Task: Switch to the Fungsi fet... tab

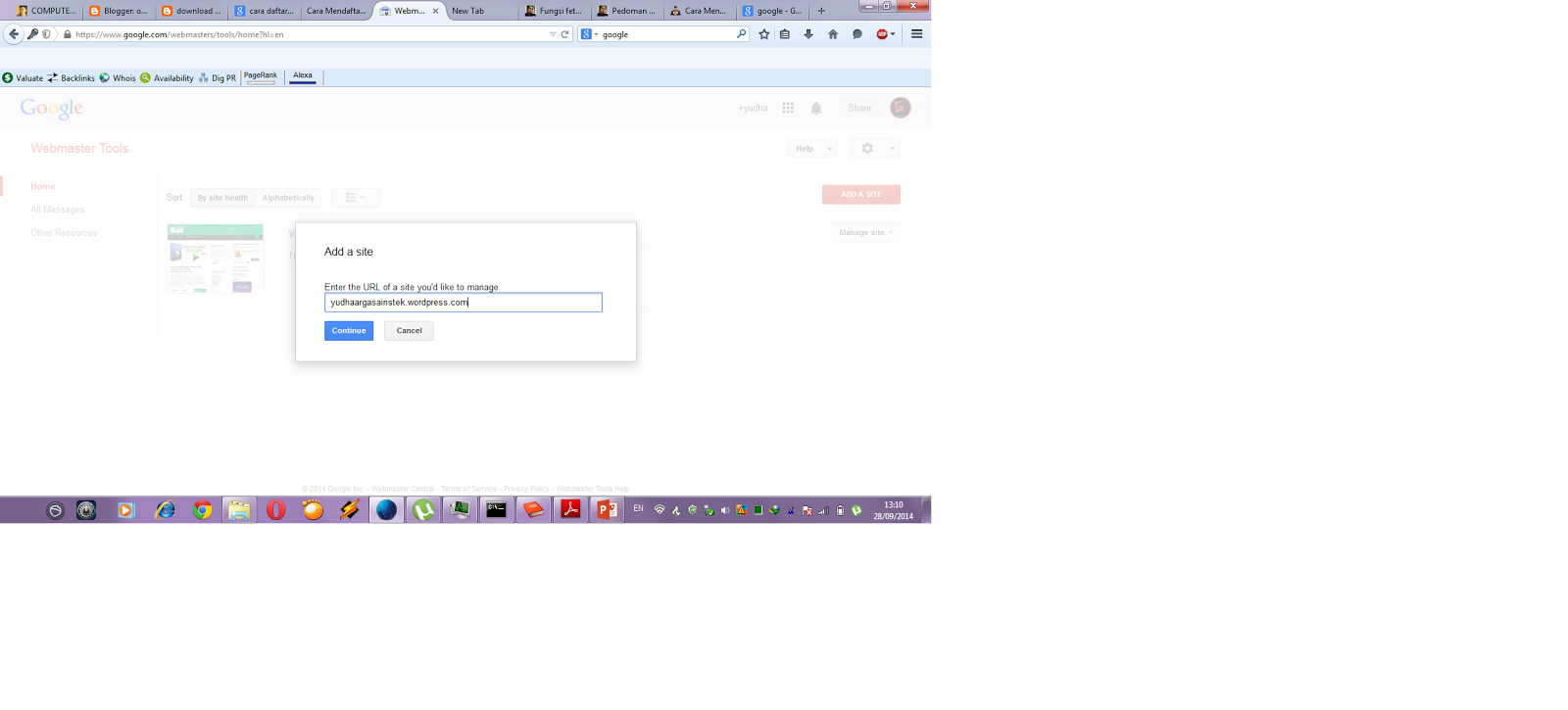Action: click(x=554, y=11)
